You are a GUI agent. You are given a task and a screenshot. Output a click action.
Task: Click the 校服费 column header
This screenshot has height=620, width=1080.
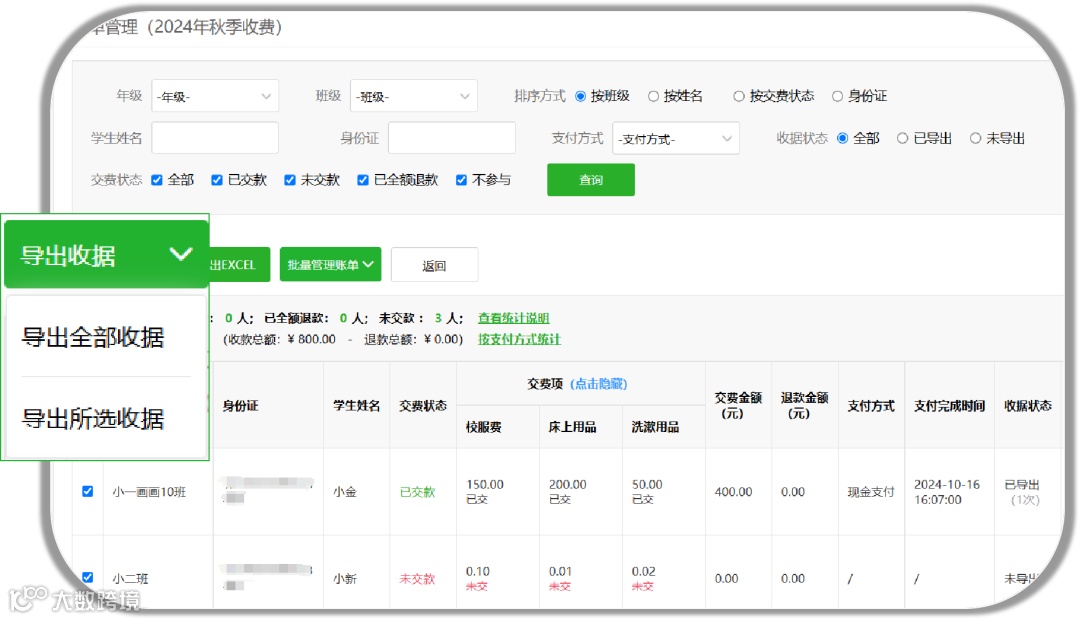[484, 427]
